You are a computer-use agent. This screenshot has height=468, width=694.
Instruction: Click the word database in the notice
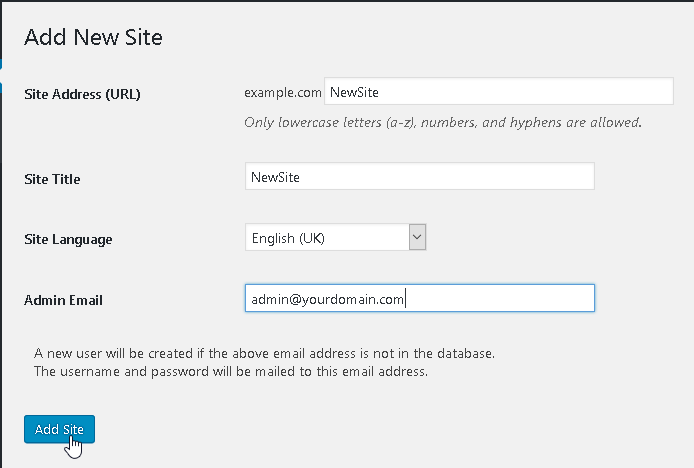click(x=465, y=353)
